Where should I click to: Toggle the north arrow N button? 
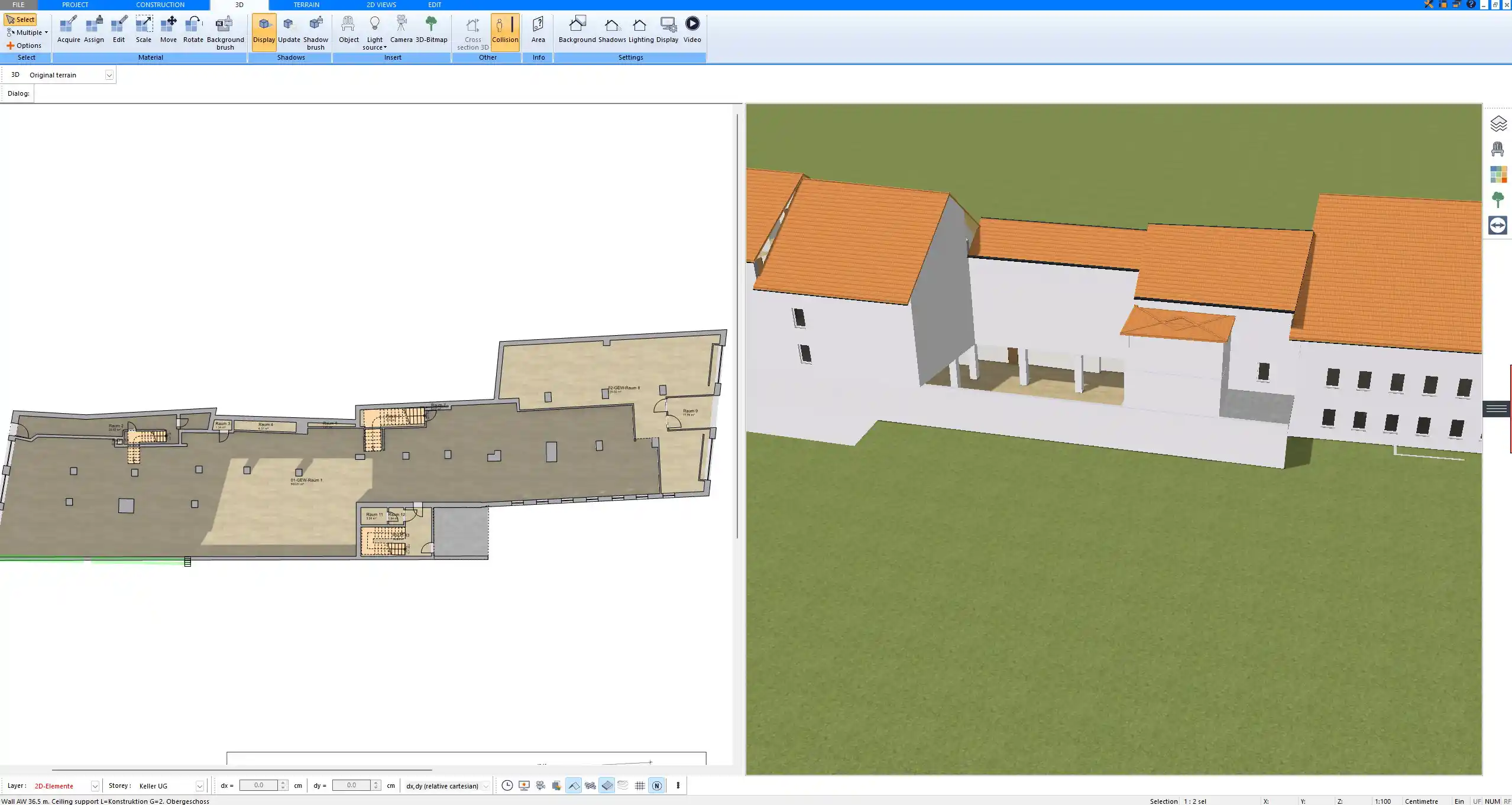656,785
